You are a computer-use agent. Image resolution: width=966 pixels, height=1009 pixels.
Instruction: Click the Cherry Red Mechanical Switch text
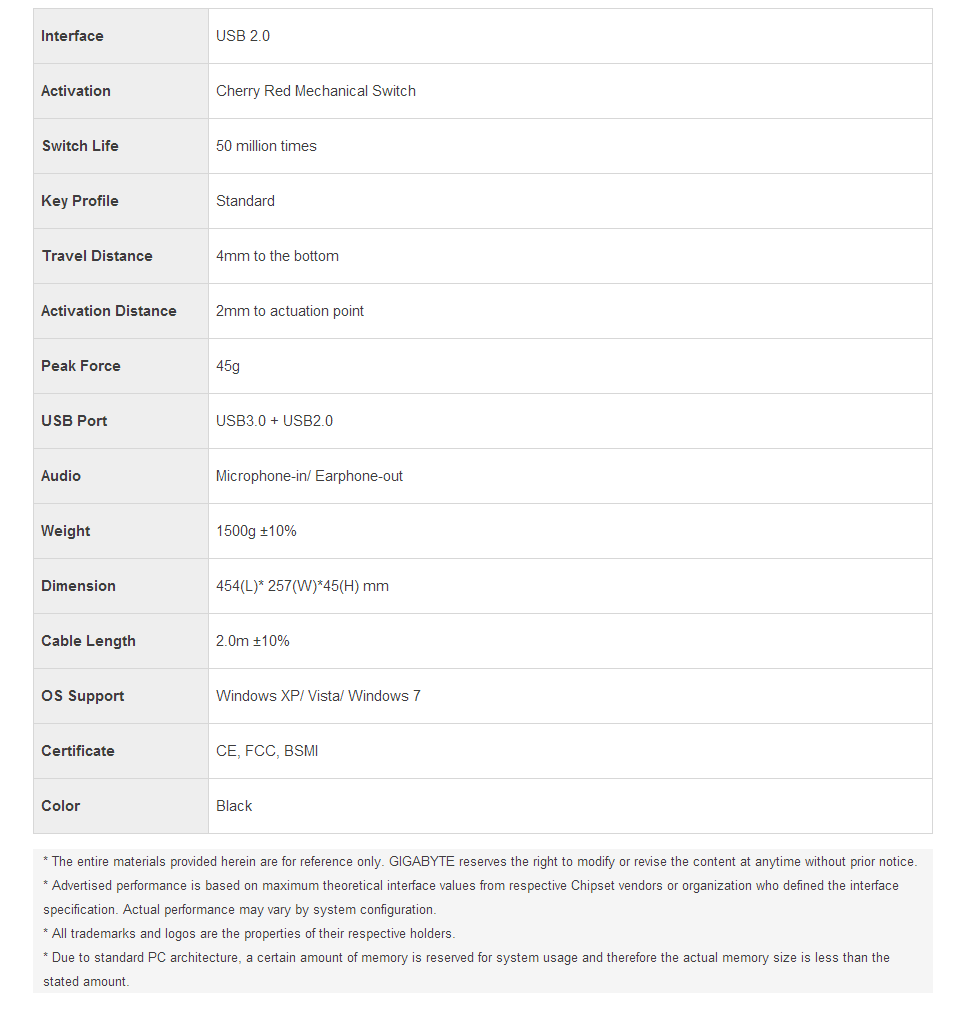(x=316, y=91)
